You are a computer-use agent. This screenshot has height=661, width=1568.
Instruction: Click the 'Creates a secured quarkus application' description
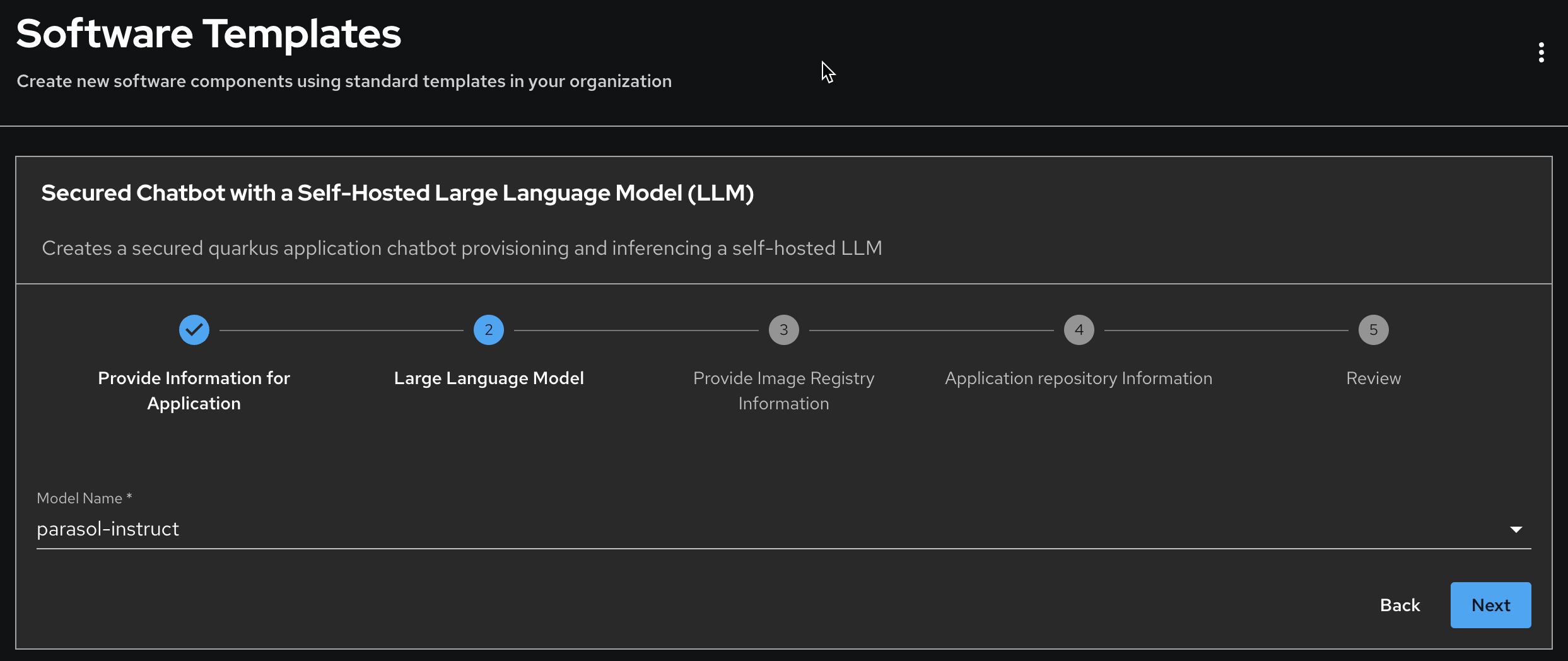[462, 248]
